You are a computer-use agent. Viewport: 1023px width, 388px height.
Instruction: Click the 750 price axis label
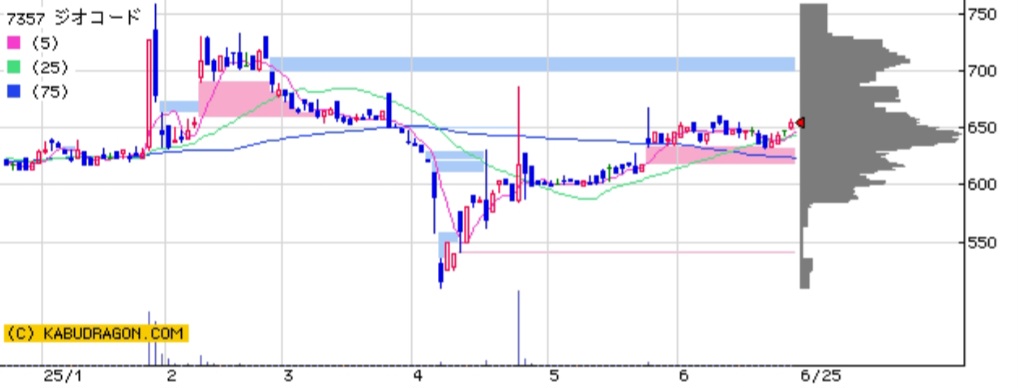(x=983, y=14)
